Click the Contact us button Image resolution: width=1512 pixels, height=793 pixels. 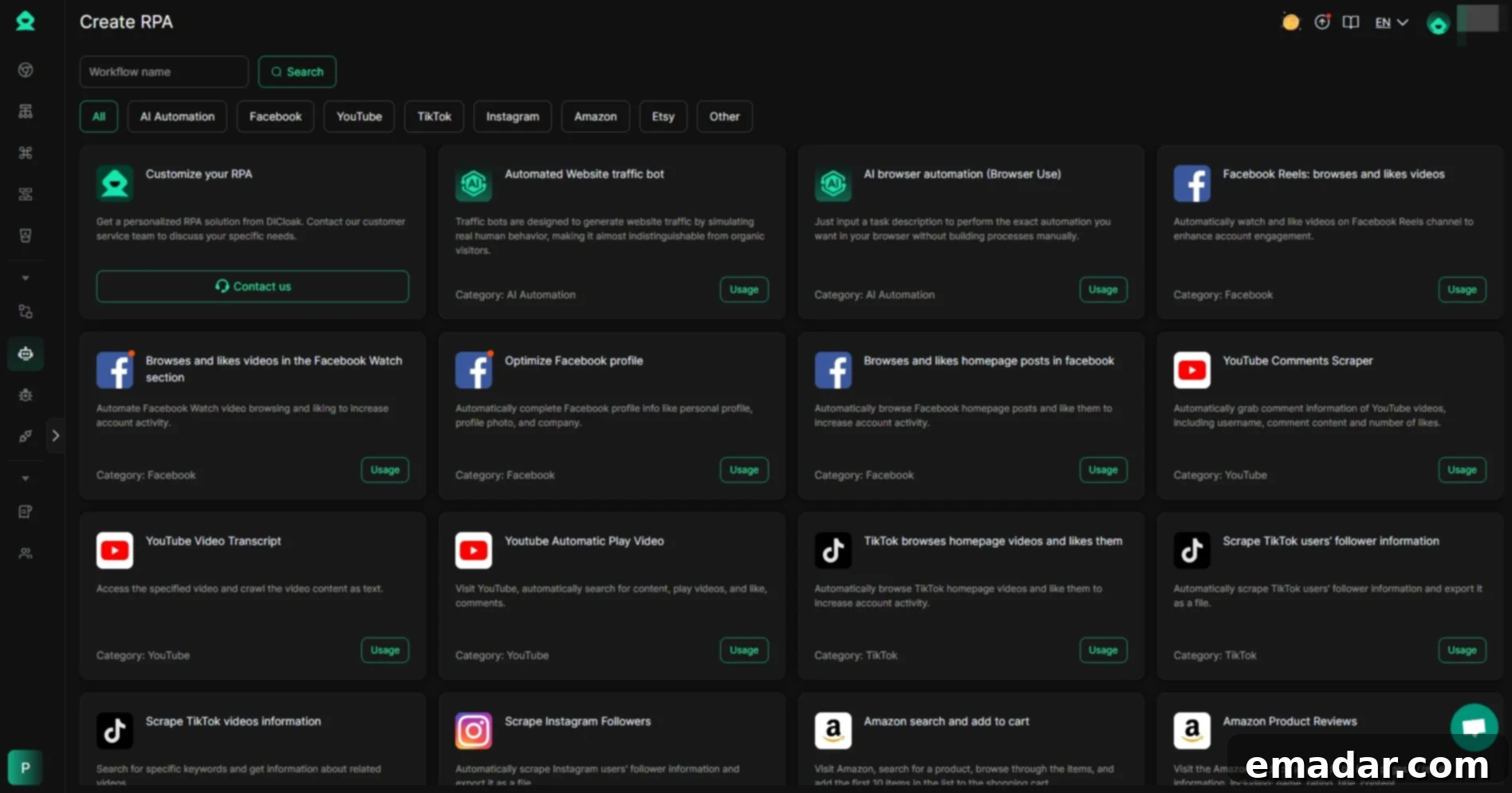pyautogui.click(x=253, y=286)
